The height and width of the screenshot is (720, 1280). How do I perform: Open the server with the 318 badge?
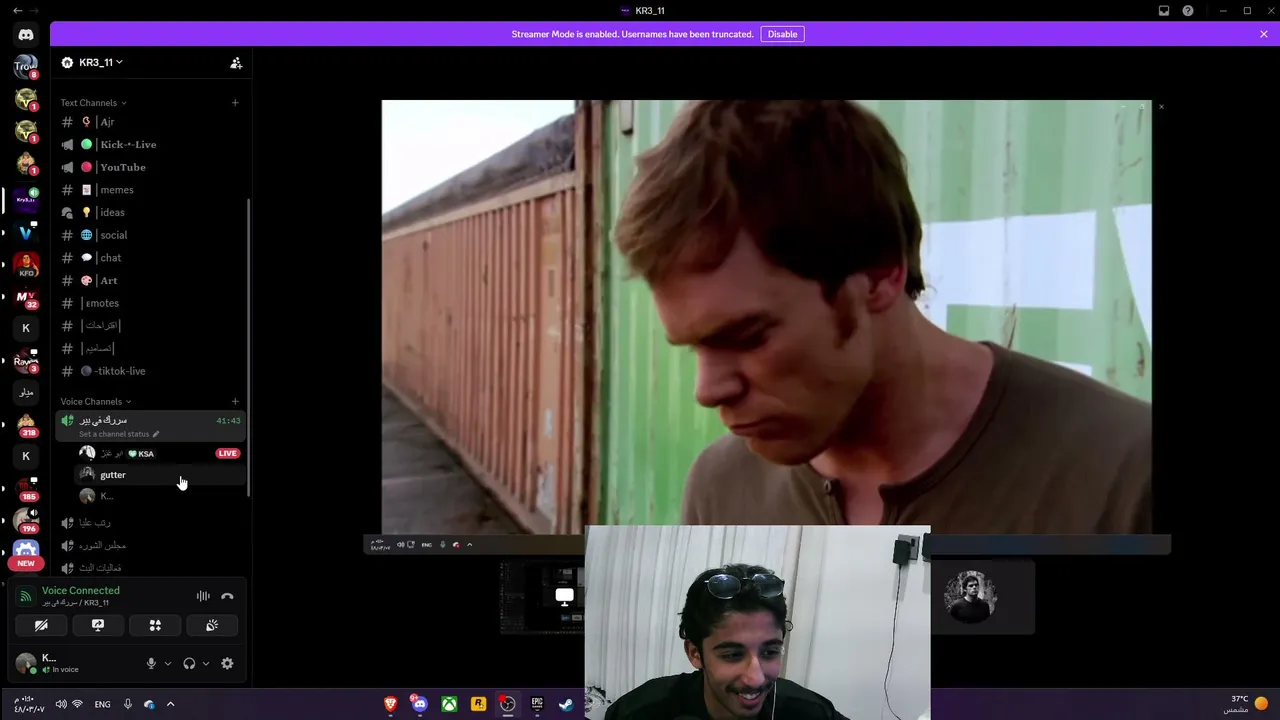[26, 424]
